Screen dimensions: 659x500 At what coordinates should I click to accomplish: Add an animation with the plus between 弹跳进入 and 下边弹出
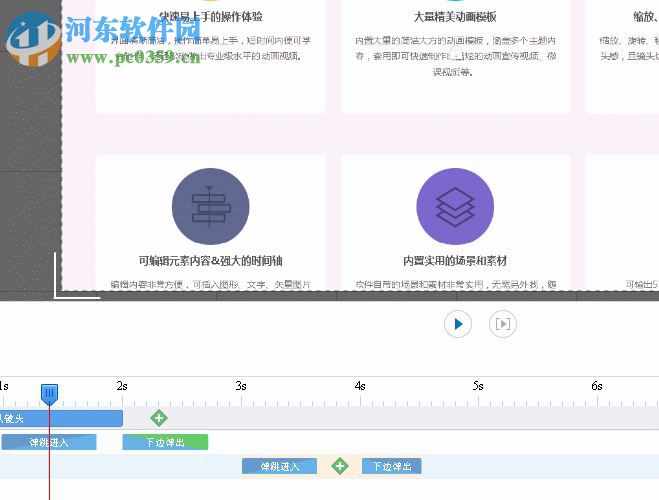(x=340, y=466)
